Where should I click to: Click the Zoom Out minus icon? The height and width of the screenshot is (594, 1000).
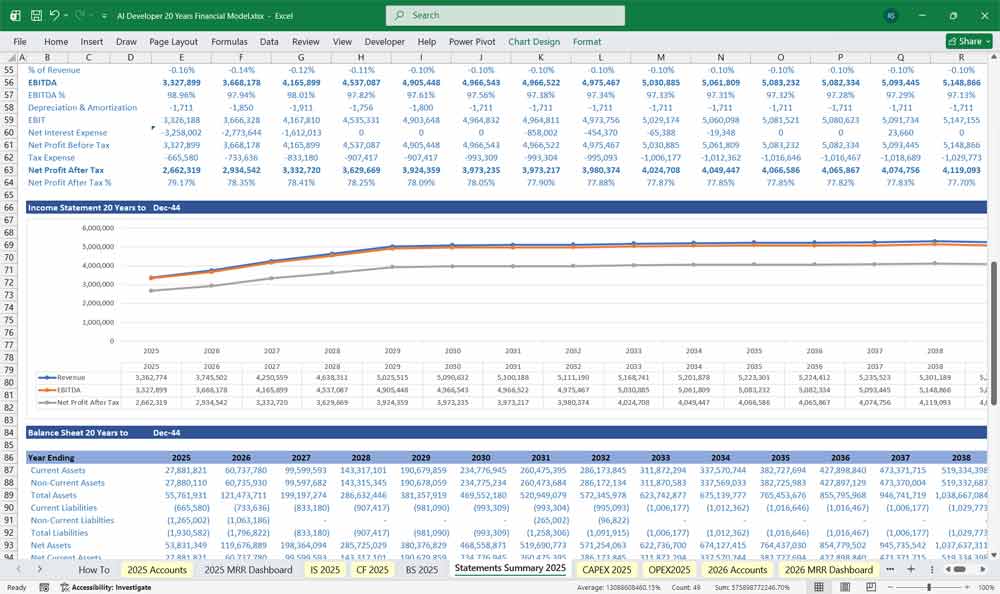pos(890,587)
